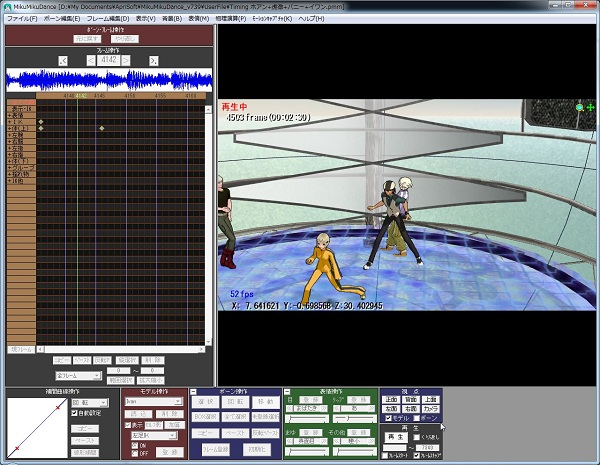Image resolution: width=600 pixels, height=465 pixels.
Task: Click right arrow of other-morph selector
Action: [372, 441]
